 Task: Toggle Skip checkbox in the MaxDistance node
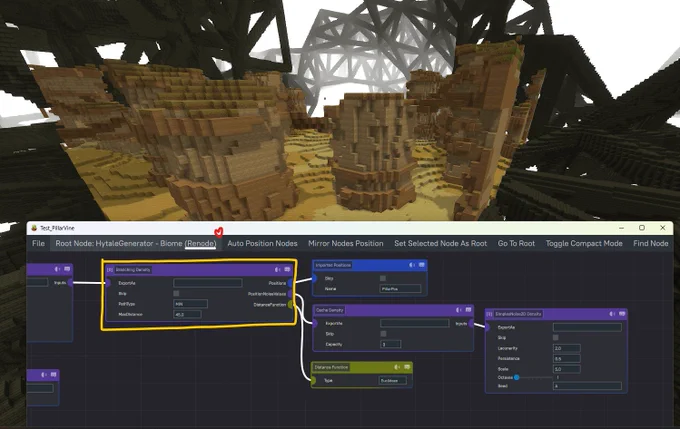click(x=176, y=294)
